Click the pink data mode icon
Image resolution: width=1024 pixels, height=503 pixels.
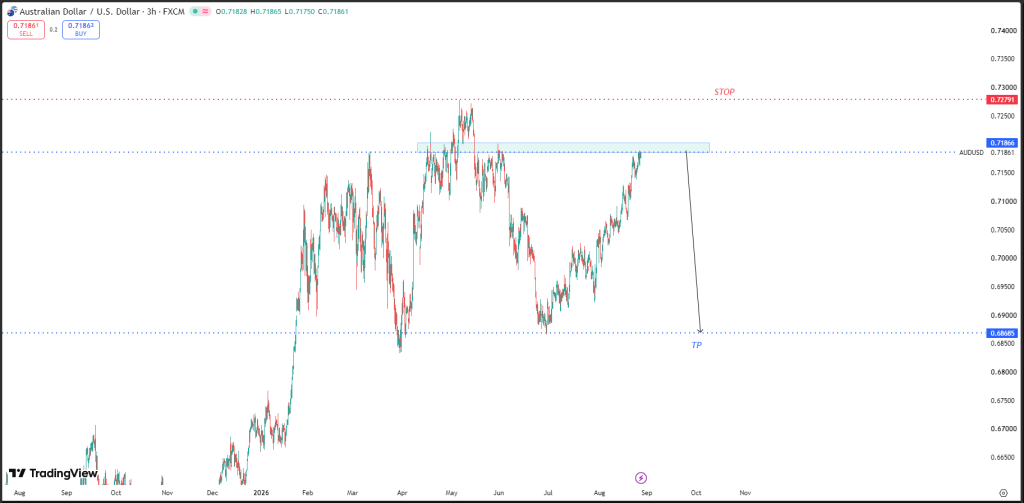206,12
